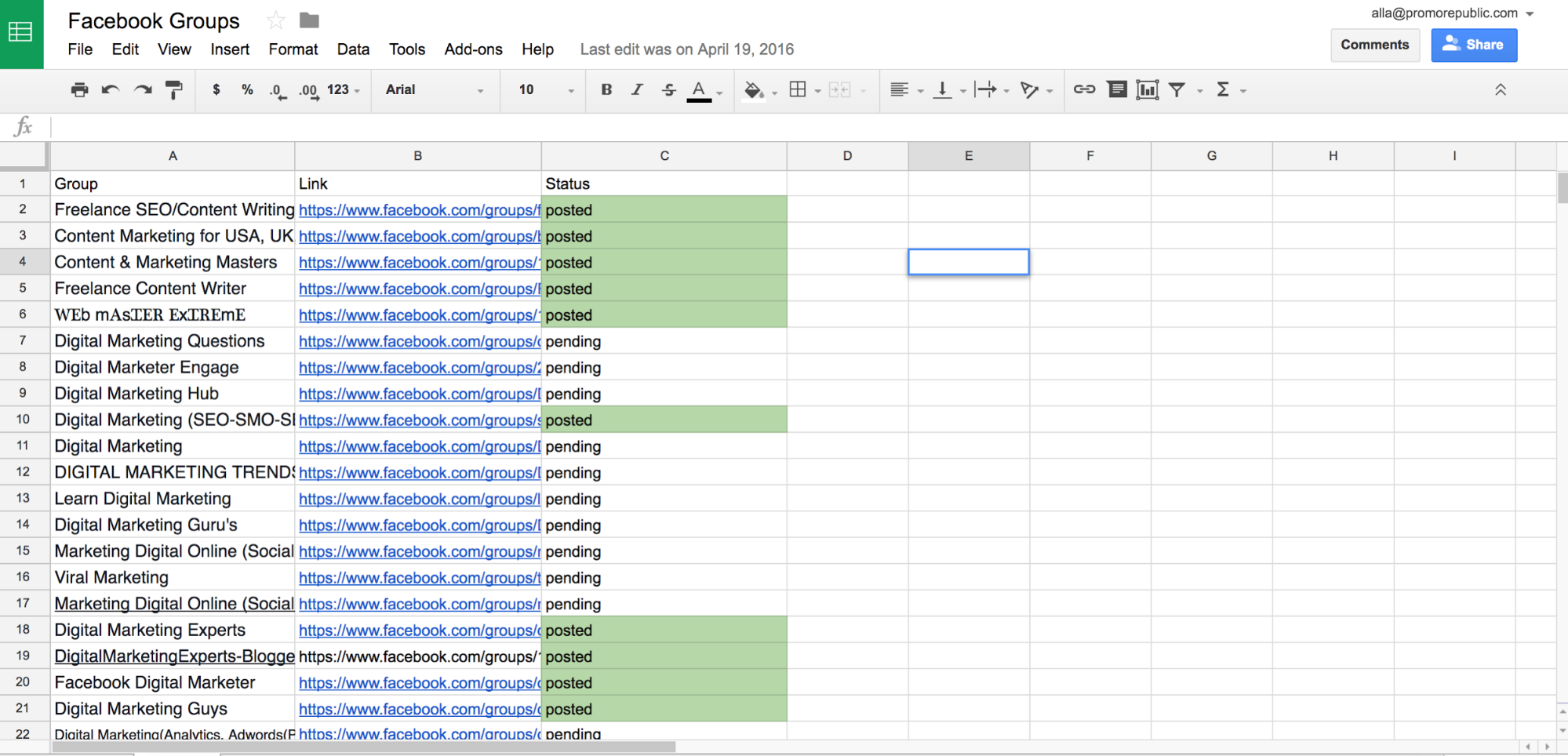Open the Help menu
Screen dimensions: 1568x756
pyautogui.click(x=538, y=49)
